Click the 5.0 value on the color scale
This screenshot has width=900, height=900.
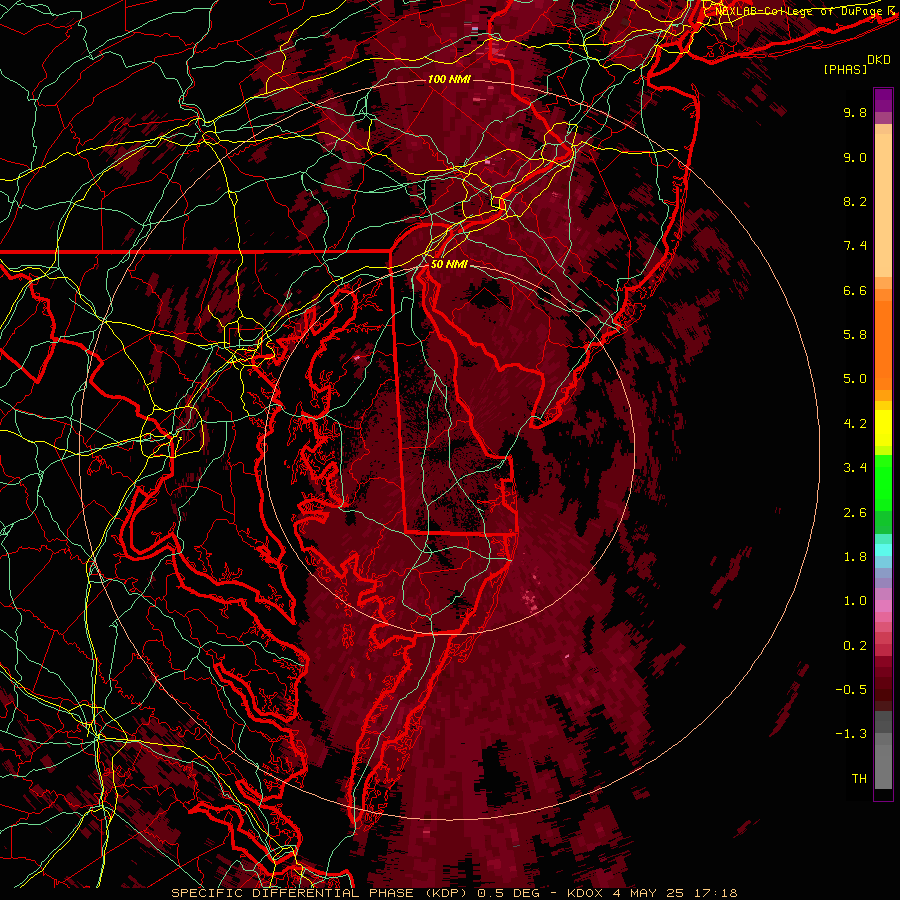[855, 379]
